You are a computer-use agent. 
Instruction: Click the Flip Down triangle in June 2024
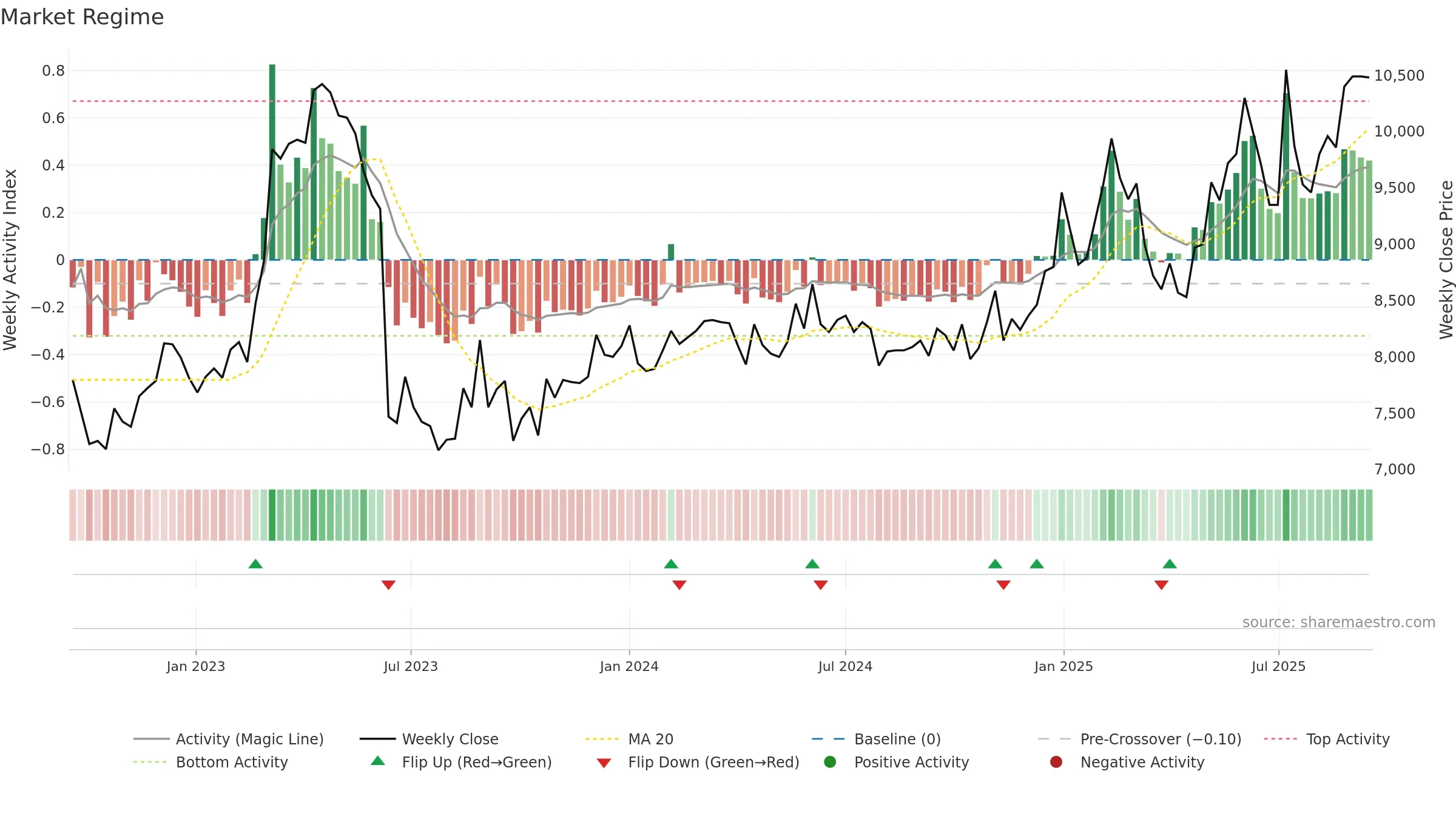coord(821,585)
